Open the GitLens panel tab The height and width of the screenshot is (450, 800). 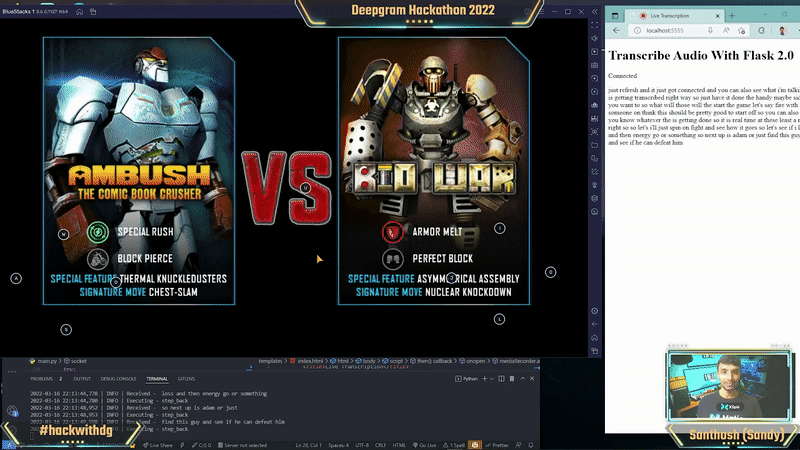(x=186, y=379)
